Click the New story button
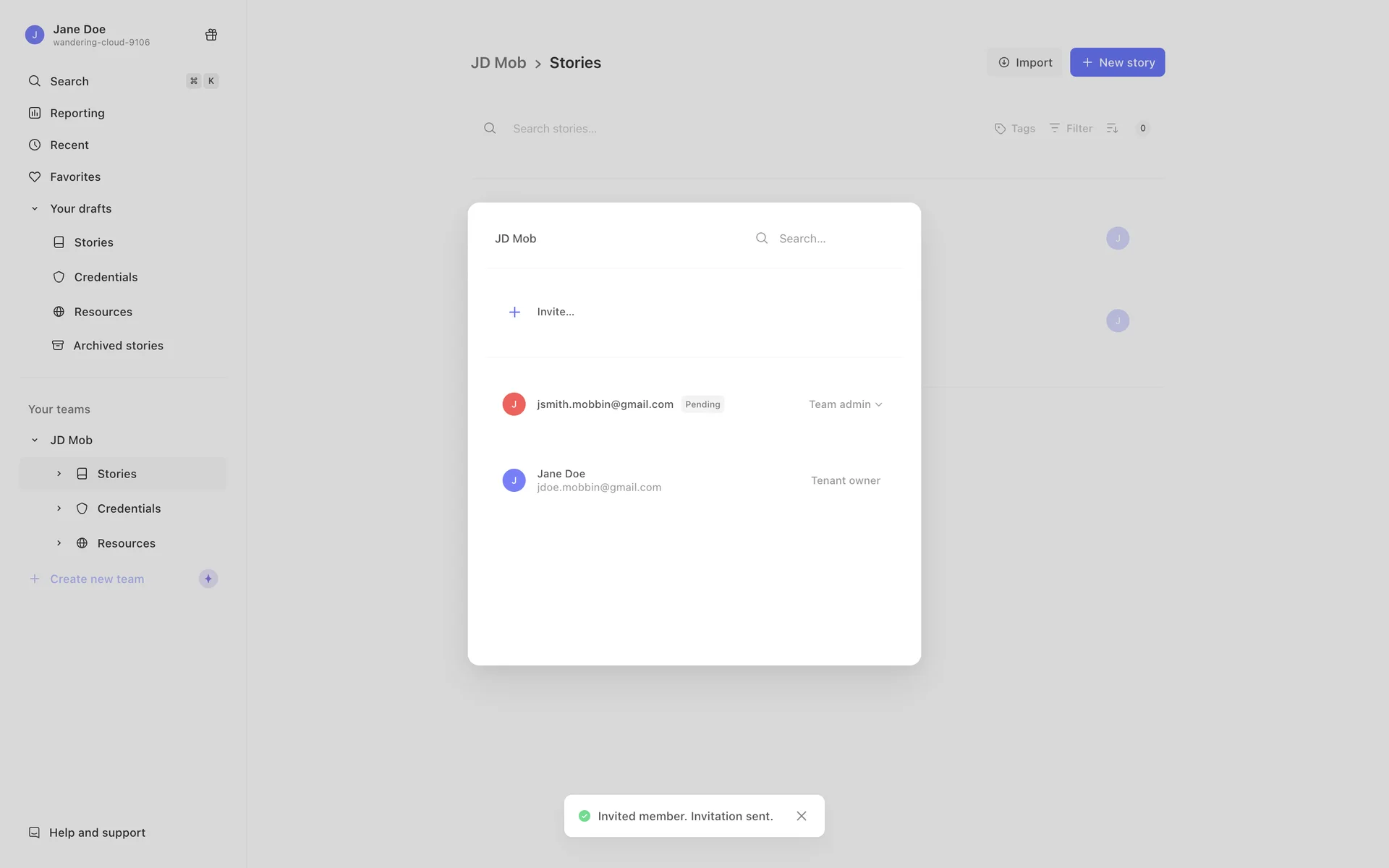This screenshot has height=868, width=1389. click(1117, 62)
